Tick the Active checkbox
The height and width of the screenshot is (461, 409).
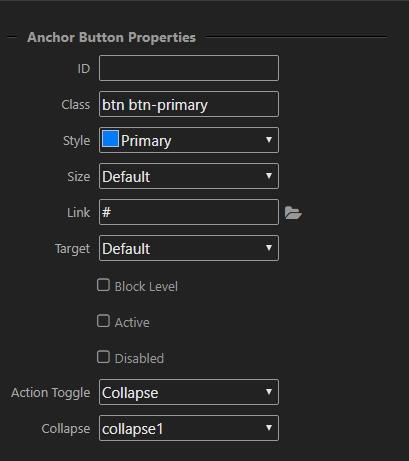(103, 321)
